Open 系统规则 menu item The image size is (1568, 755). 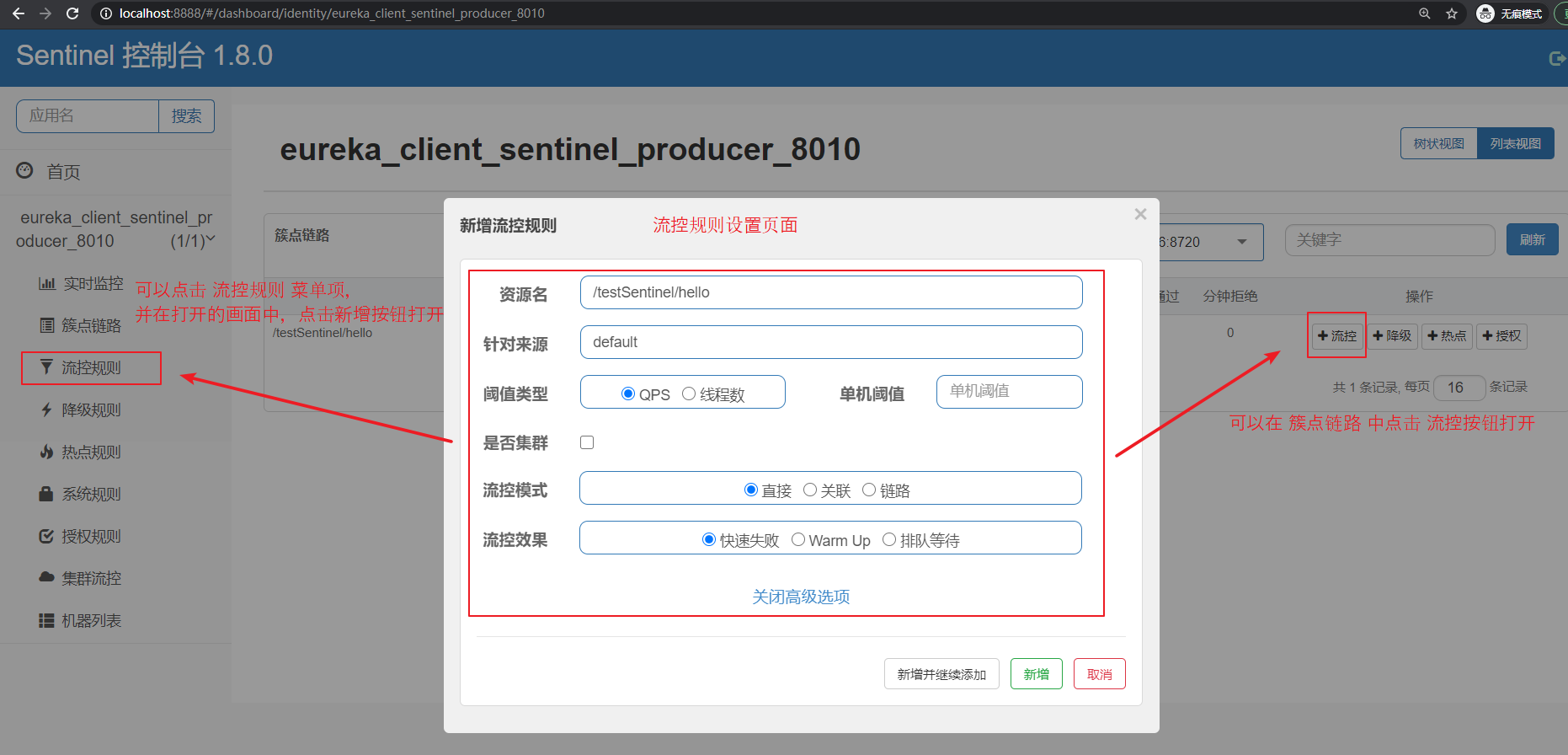click(92, 494)
